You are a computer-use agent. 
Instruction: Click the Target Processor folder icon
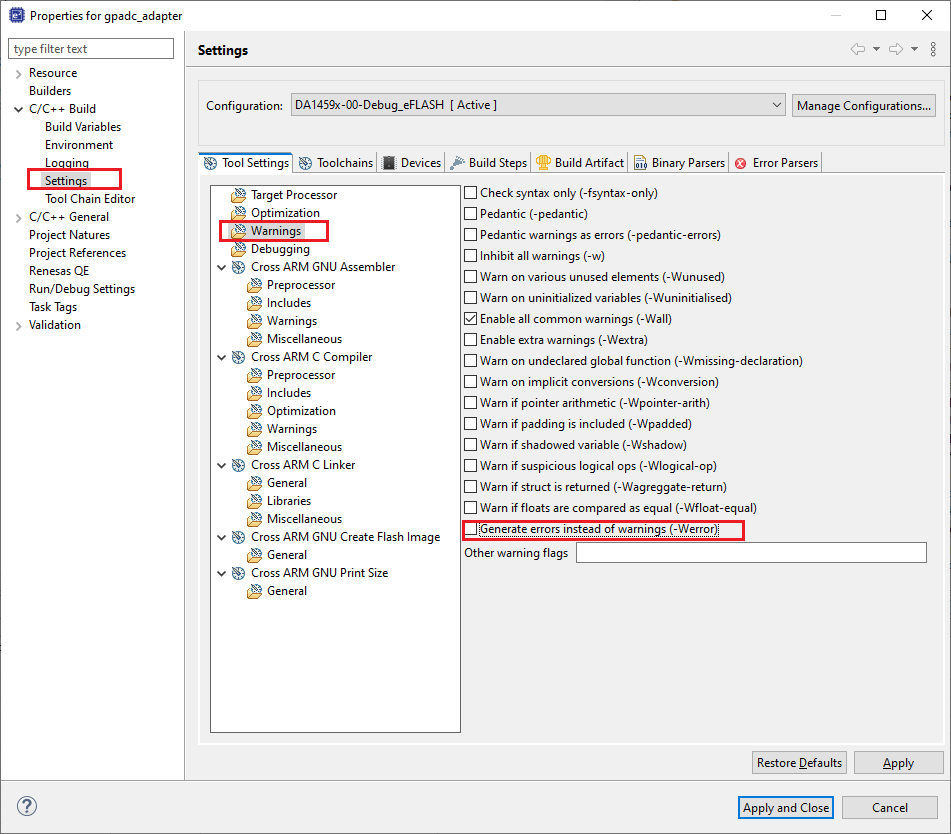point(238,195)
